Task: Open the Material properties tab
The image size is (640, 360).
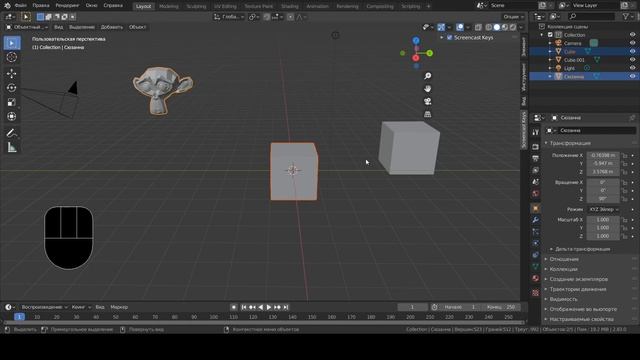Action: 536,278
